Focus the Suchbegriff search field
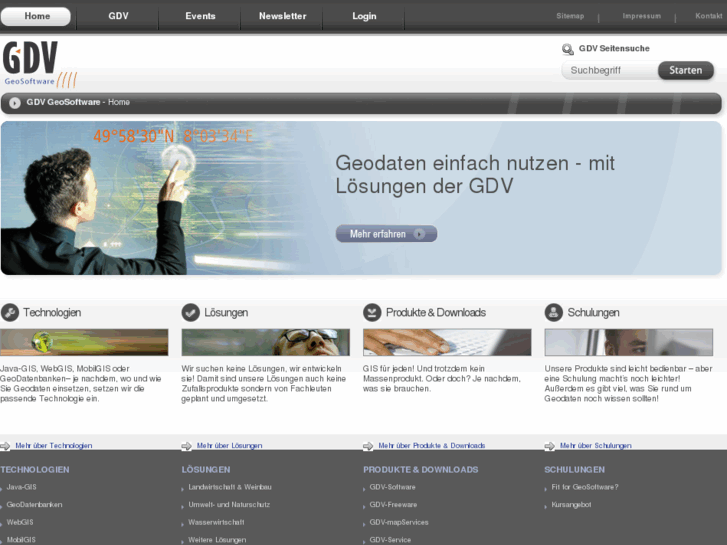The image size is (727, 545). [610, 71]
